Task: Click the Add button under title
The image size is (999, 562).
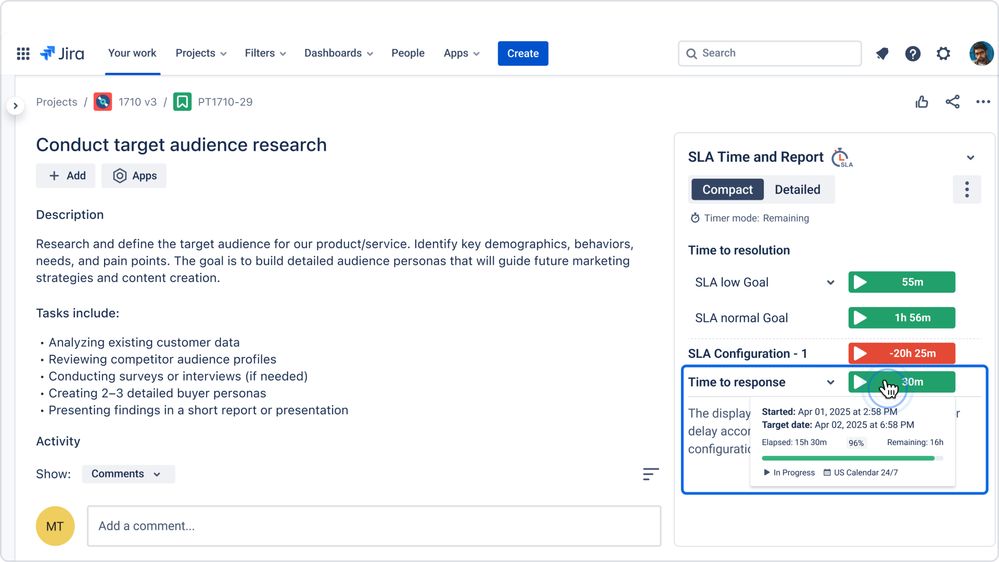Action: [x=66, y=176]
